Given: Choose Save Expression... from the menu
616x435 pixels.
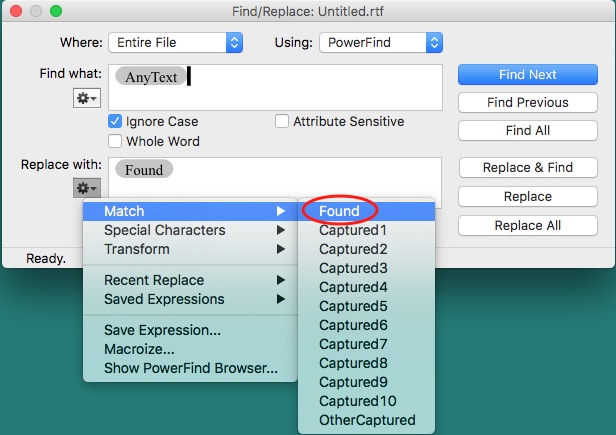Looking at the screenshot, I should coord(162,330).
